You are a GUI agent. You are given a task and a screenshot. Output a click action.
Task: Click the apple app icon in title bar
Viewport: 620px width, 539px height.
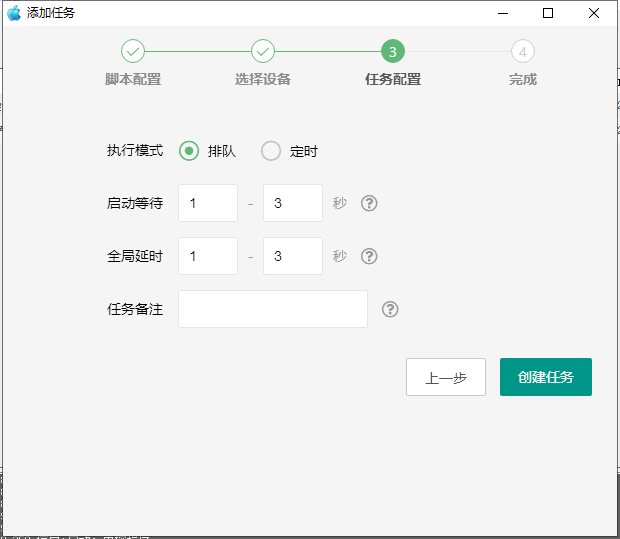tap(14, 13)
